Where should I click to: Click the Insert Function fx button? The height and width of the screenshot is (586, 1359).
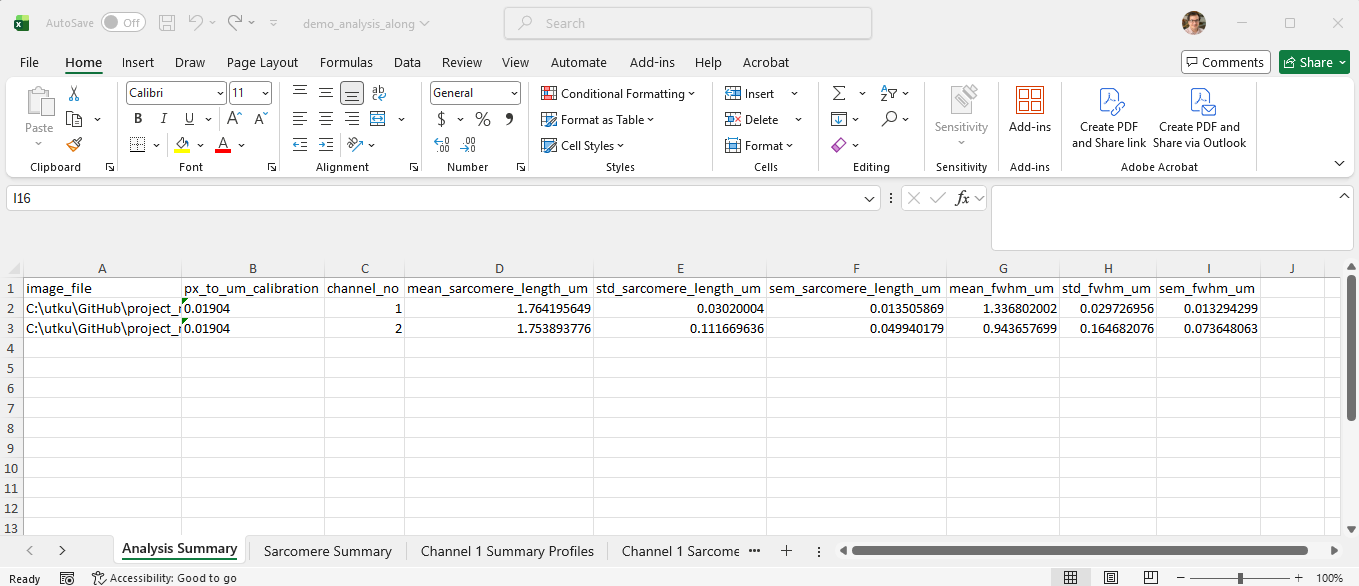[x=962, y=198]
